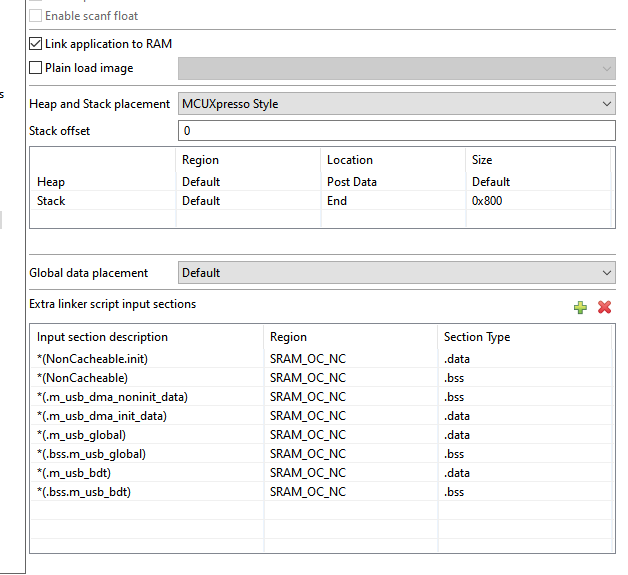The image size is (628, 575).
Task: Select the *(.m_usb_dma_init_data) row
Action: [102, 416]
